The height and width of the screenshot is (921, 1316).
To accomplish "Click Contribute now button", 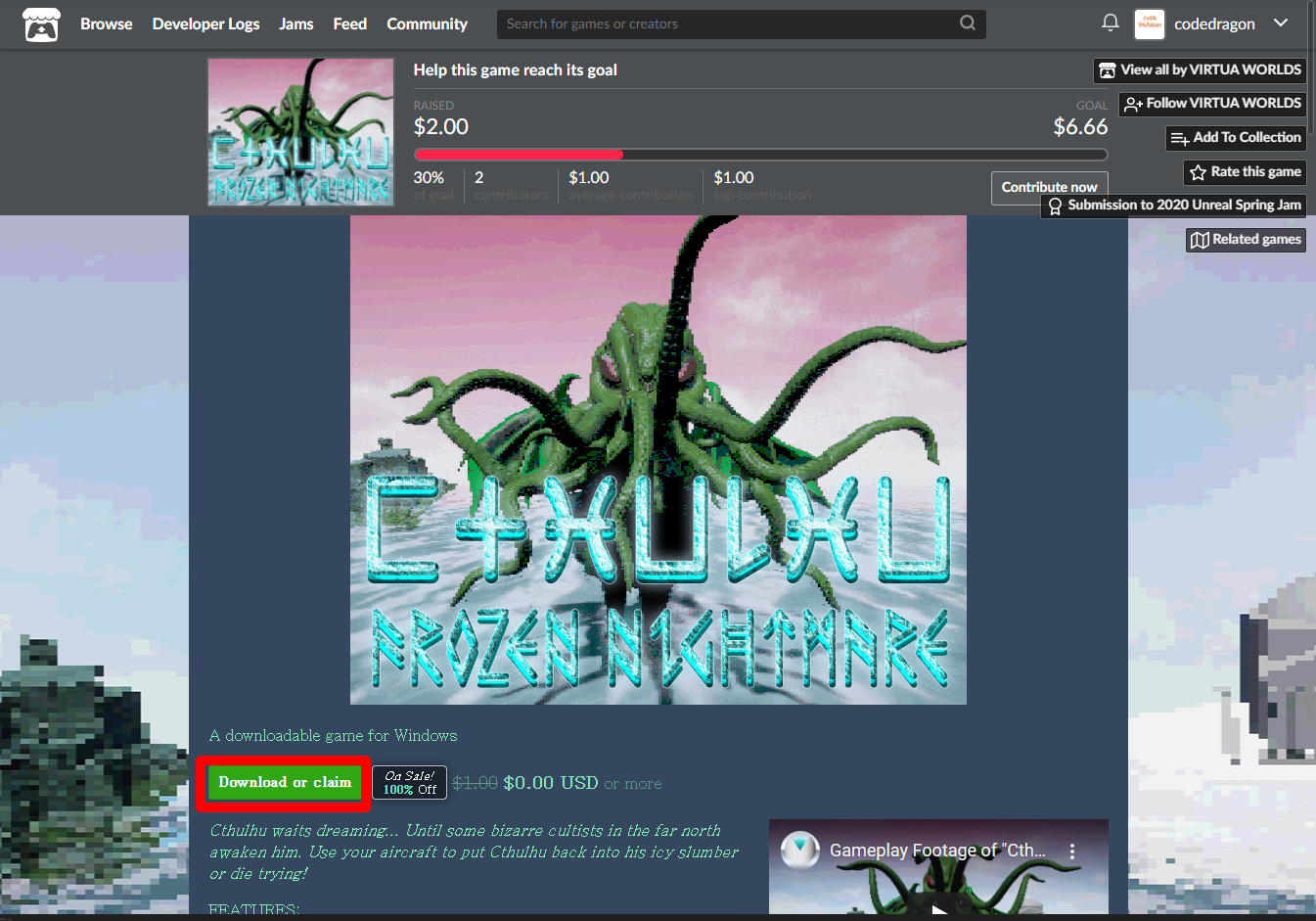I will (x=1049, y=187).
